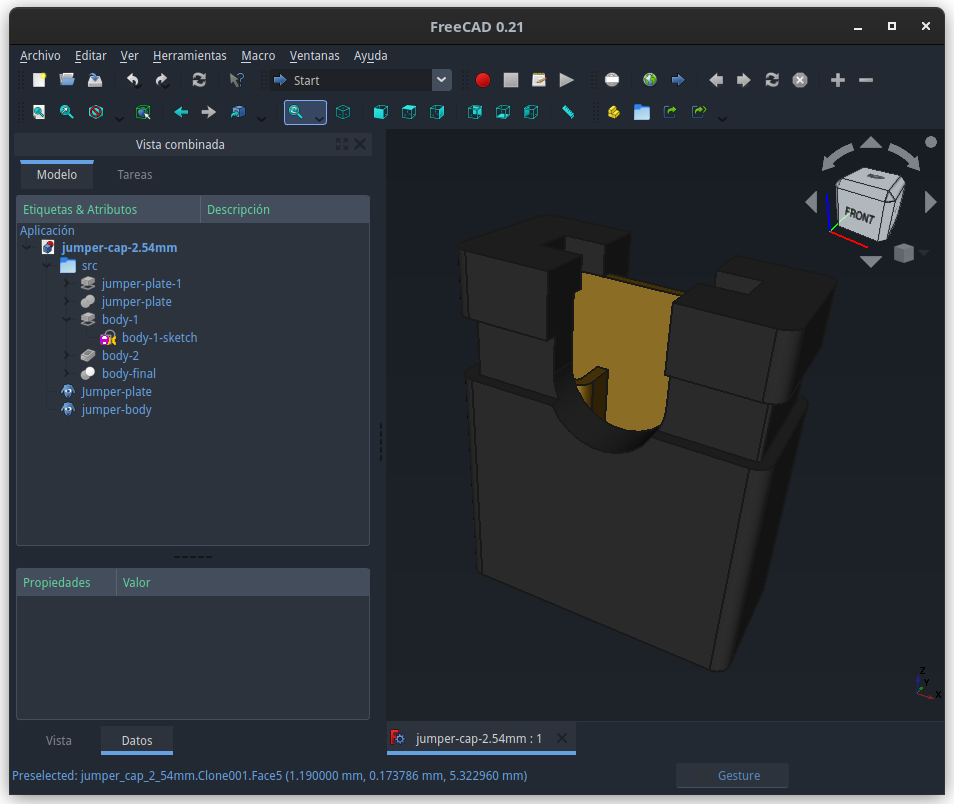Execute macro with the play triangle
Image resolution: width=954 pixels, height=804 pixels.
566,80
